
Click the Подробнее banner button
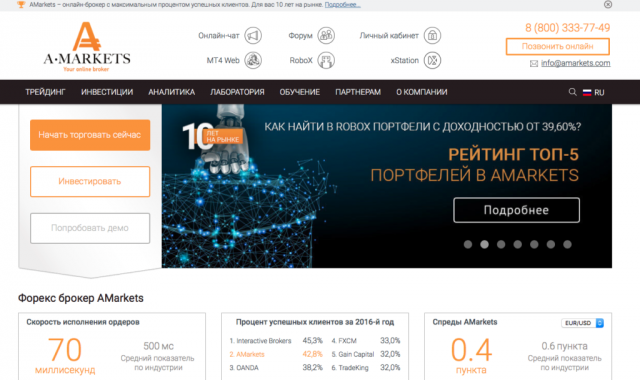pyautogui.click(x=516, y=210)
